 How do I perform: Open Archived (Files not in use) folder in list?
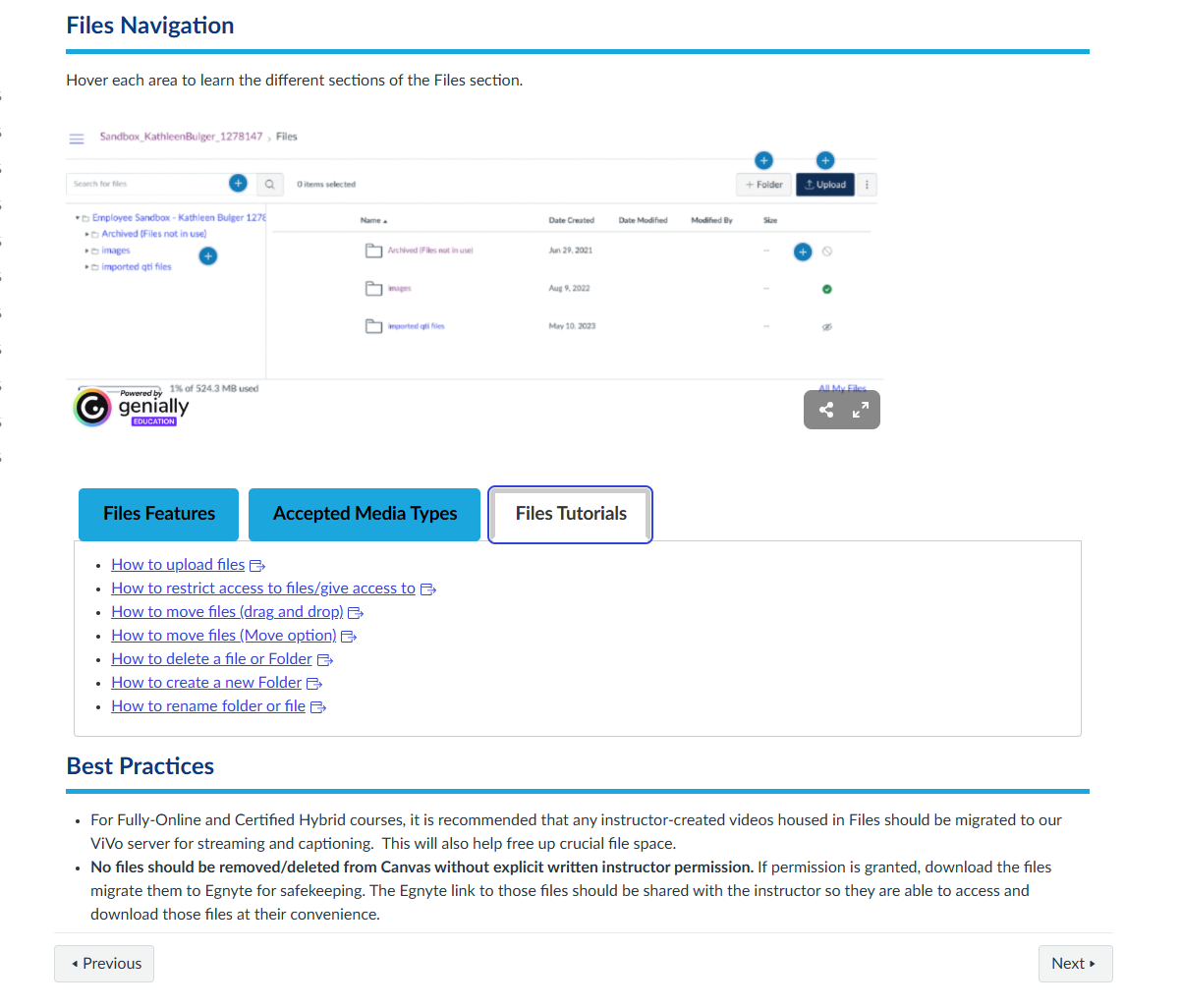[430, 251]
